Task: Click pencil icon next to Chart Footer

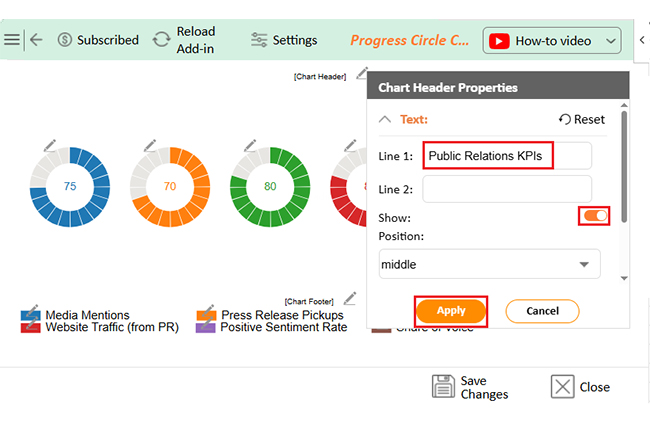Action: point(350,298)
